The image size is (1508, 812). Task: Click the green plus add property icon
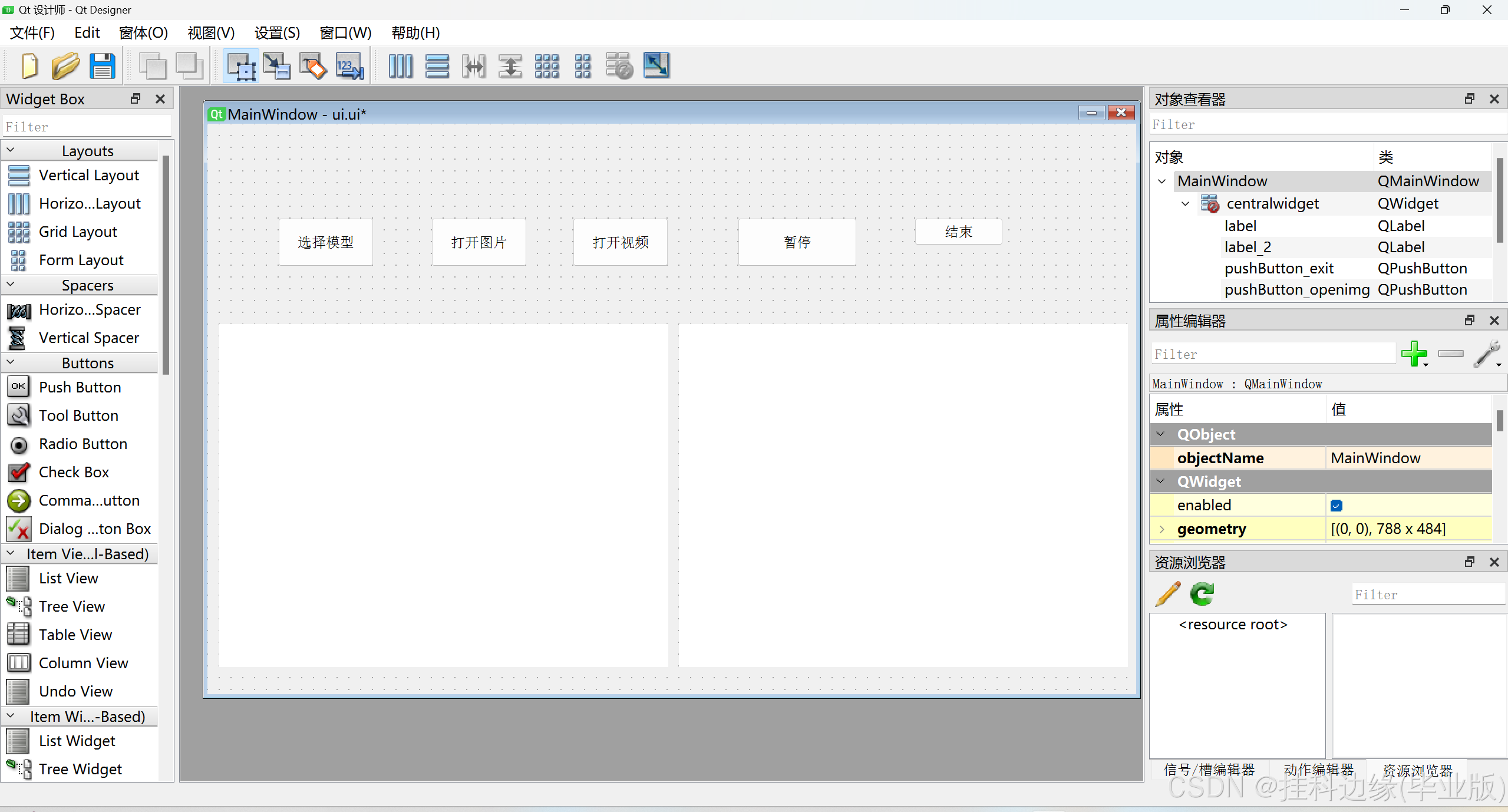pyautogui.click(x=1414, y=354)
